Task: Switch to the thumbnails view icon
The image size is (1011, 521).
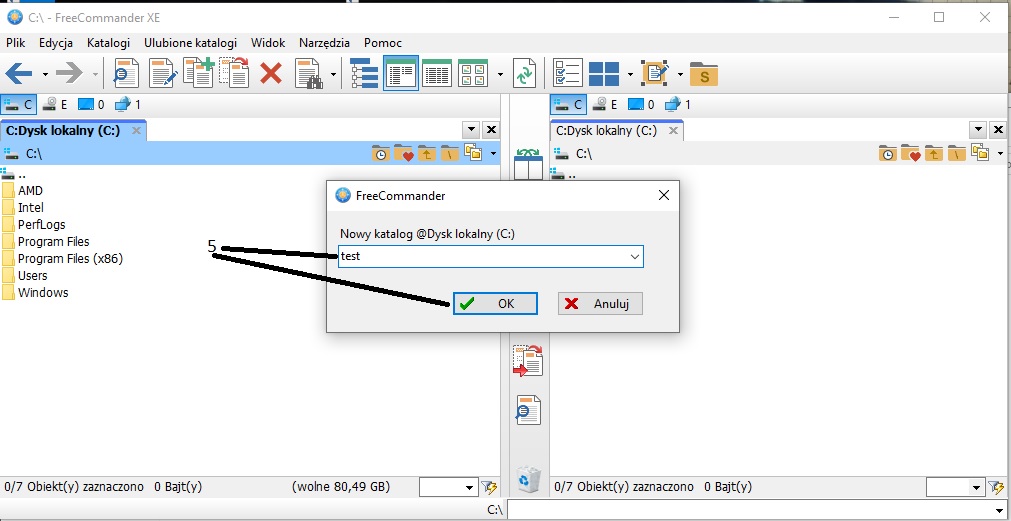Action: (473, 73)
